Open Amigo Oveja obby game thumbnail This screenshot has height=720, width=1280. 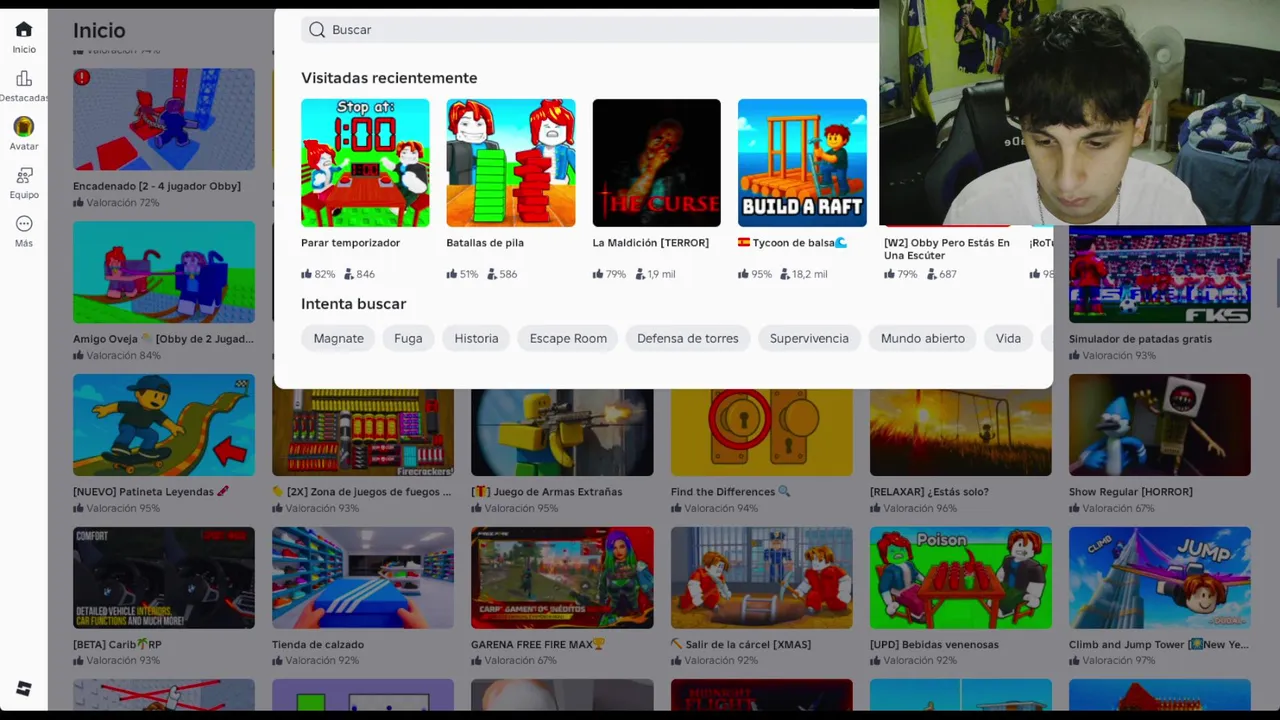point(164,272)
